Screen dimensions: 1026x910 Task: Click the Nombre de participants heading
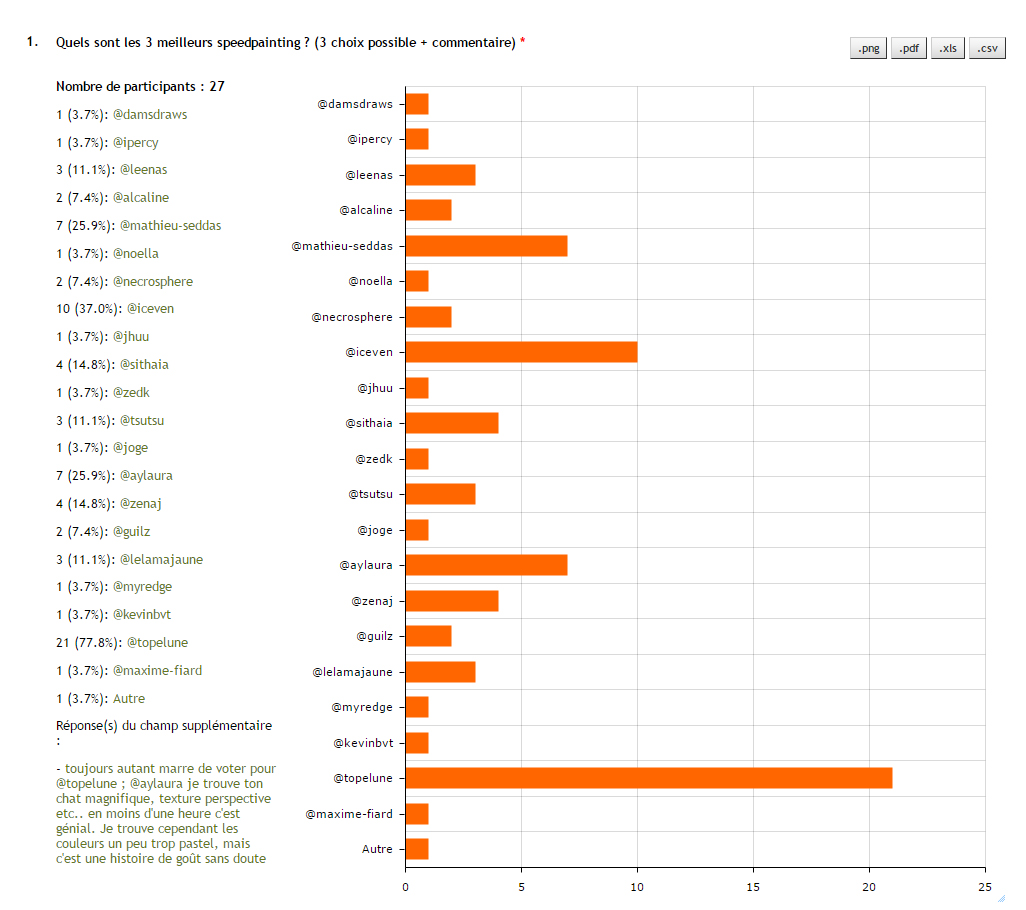(140, 87)
